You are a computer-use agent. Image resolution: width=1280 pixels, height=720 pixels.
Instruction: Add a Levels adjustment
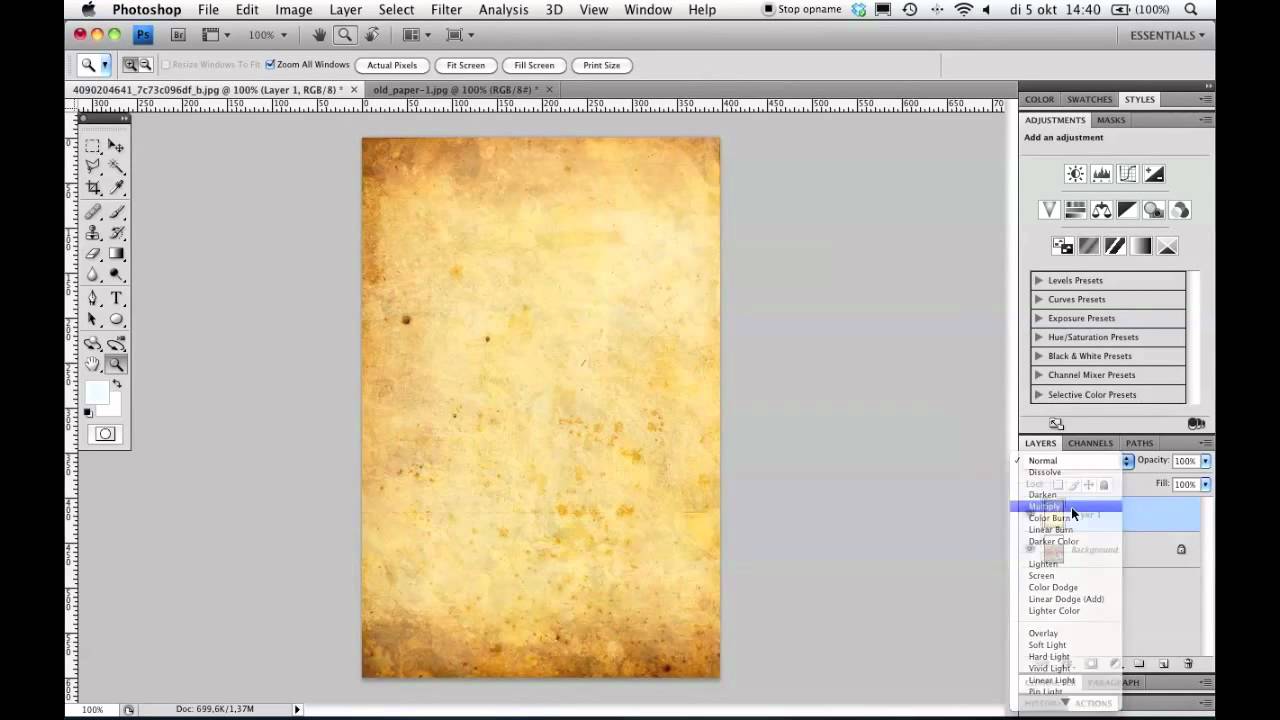(x=1101, y=174)
